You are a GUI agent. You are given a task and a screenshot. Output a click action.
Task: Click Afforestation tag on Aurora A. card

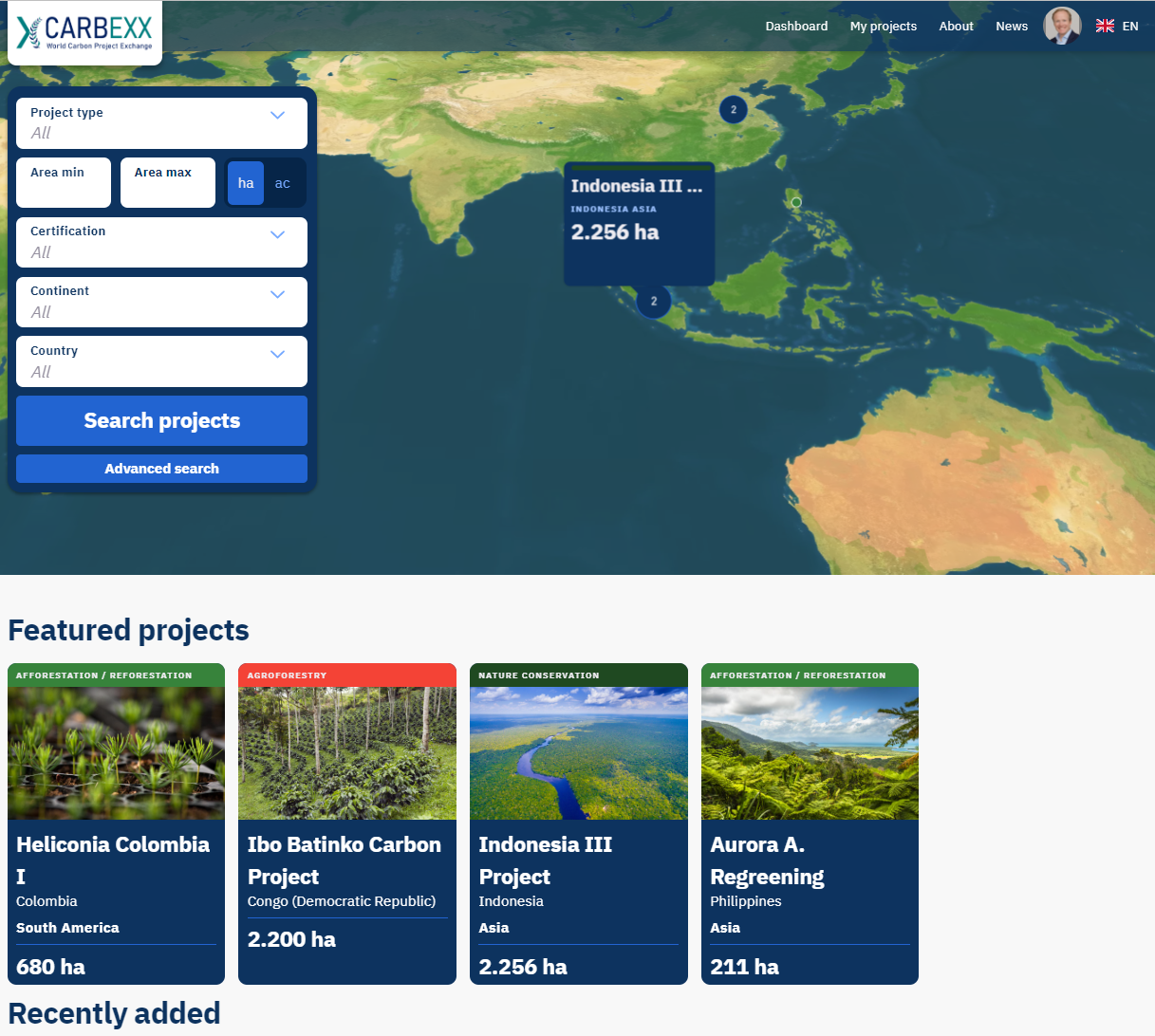[x=798, y=675]
